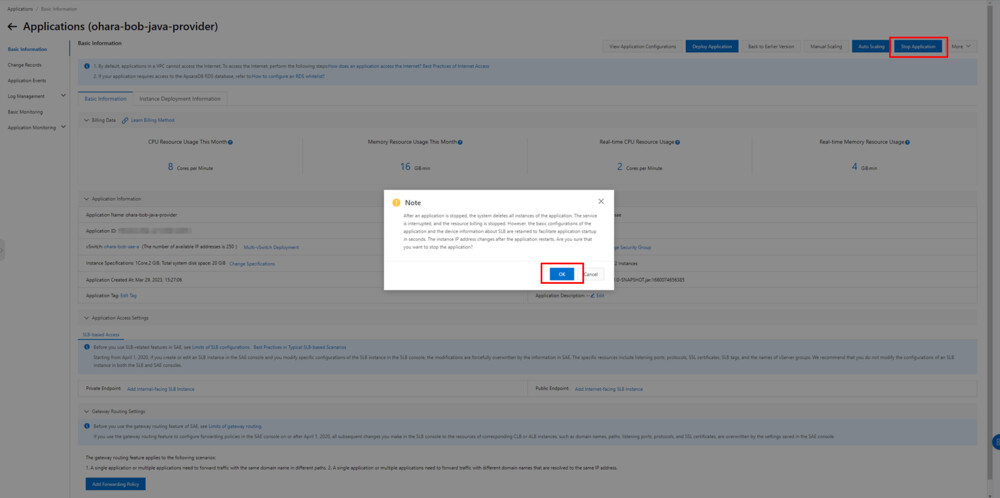Click help icon next to CPU Resource Usage This Month
The height and width of the screenshot is (498, 1000).
(230, 142)
